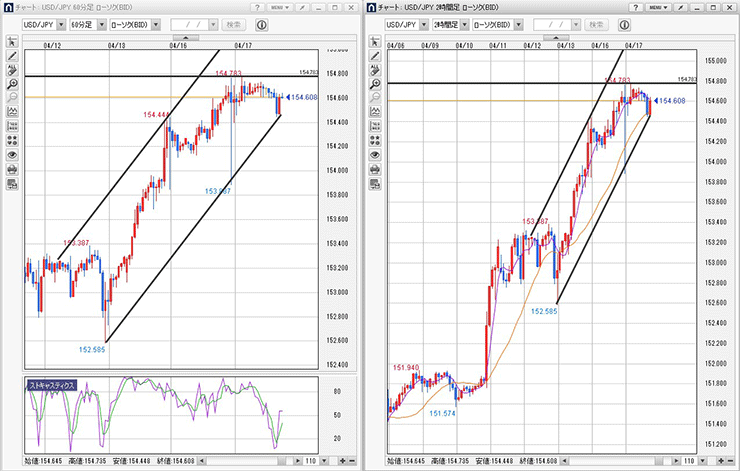Pick the trendline drawing tool in left chart
The height and width of the screenshot is (471, 740).
(12, 57)
